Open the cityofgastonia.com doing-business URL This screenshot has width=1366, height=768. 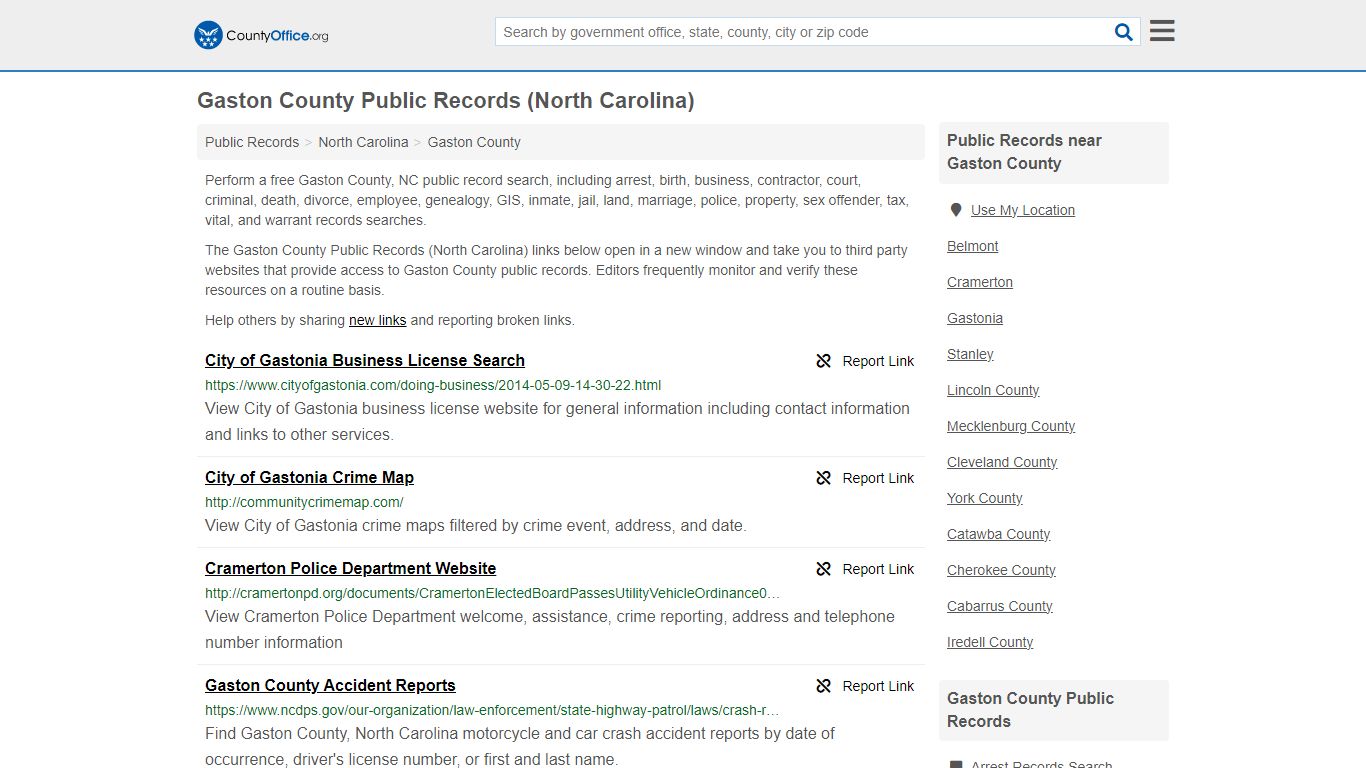(x=433, y=385)
